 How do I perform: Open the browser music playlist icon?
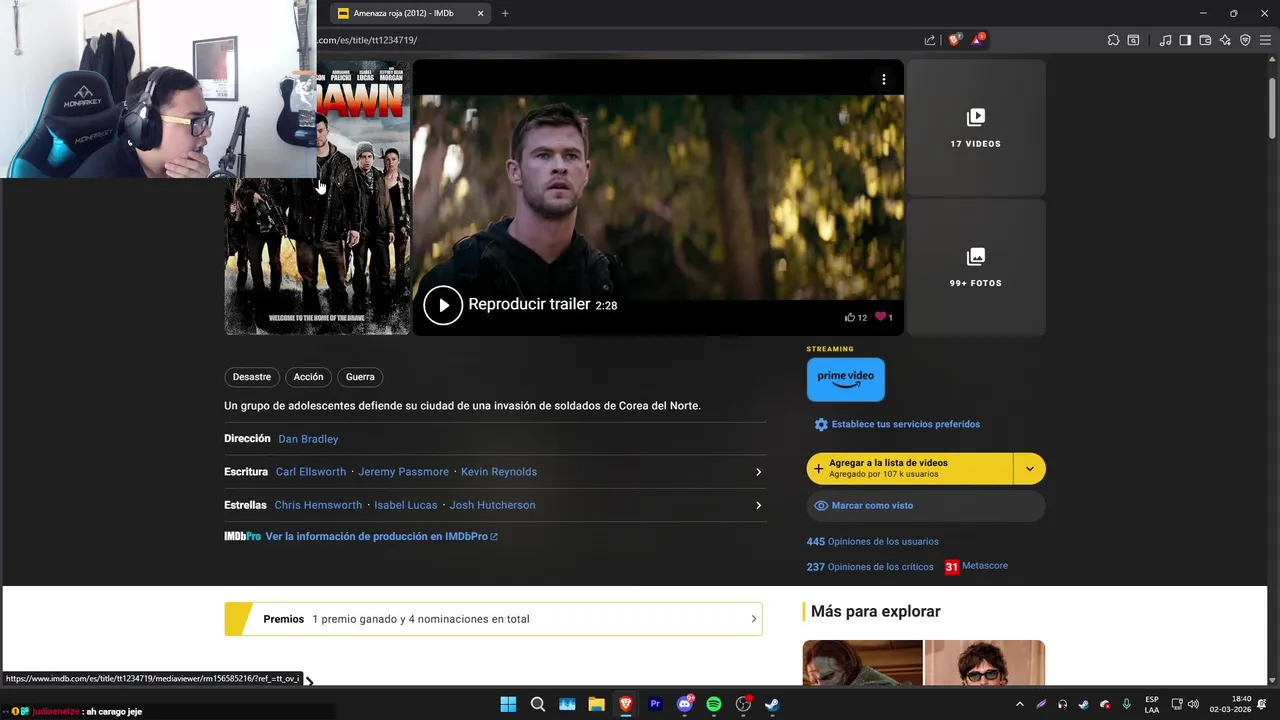point(1165,40)
